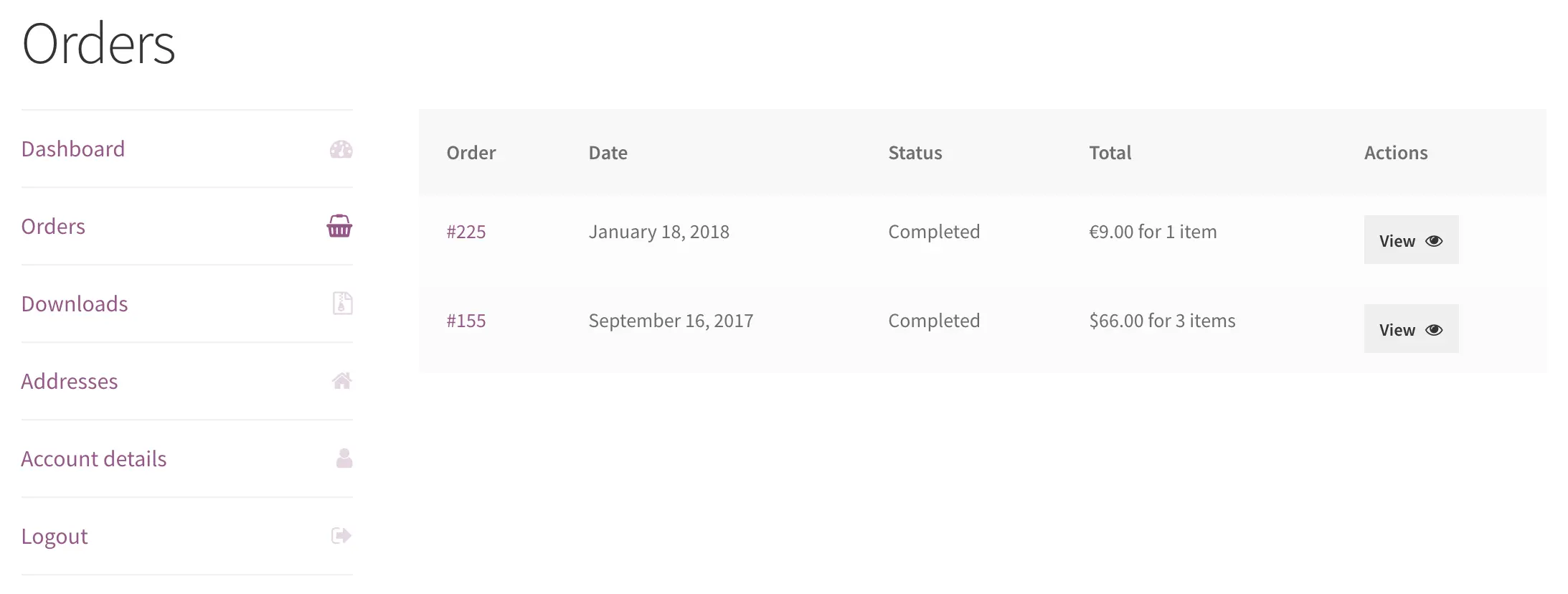Log out via the Logout link

55,536
